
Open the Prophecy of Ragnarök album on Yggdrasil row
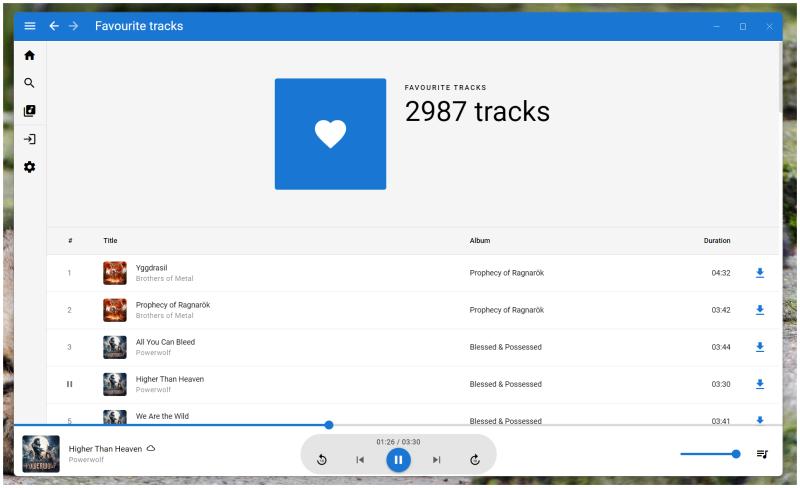coord(507,273)
